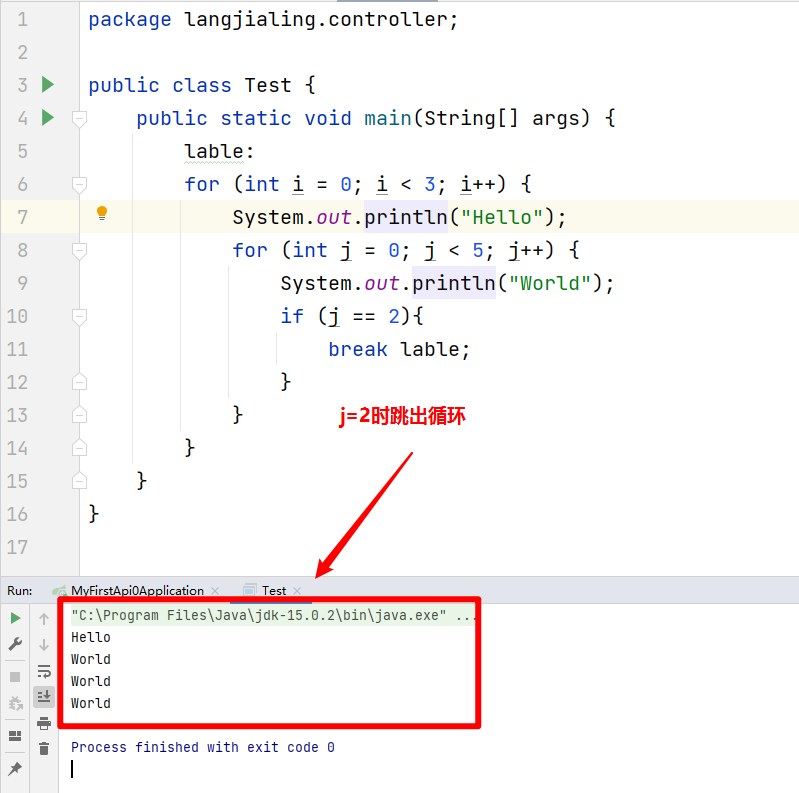Select the Test run tab

click(x=273, y=591)
